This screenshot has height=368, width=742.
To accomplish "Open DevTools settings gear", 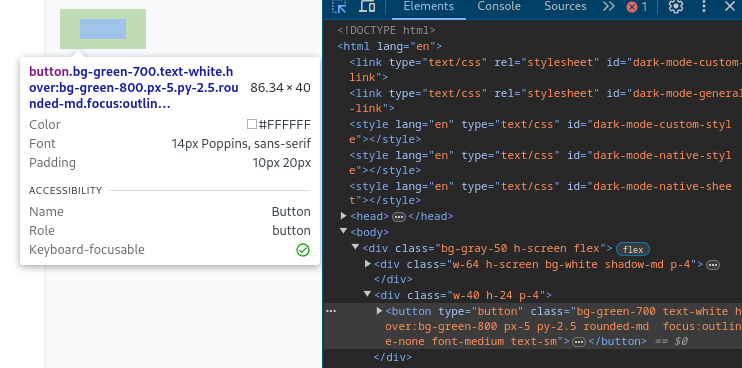I will pyautogui.click(x=676, y=7).
